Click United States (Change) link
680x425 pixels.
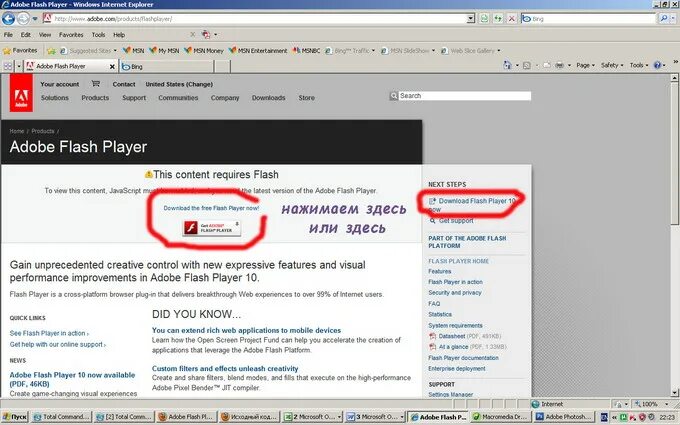point(179,84)
